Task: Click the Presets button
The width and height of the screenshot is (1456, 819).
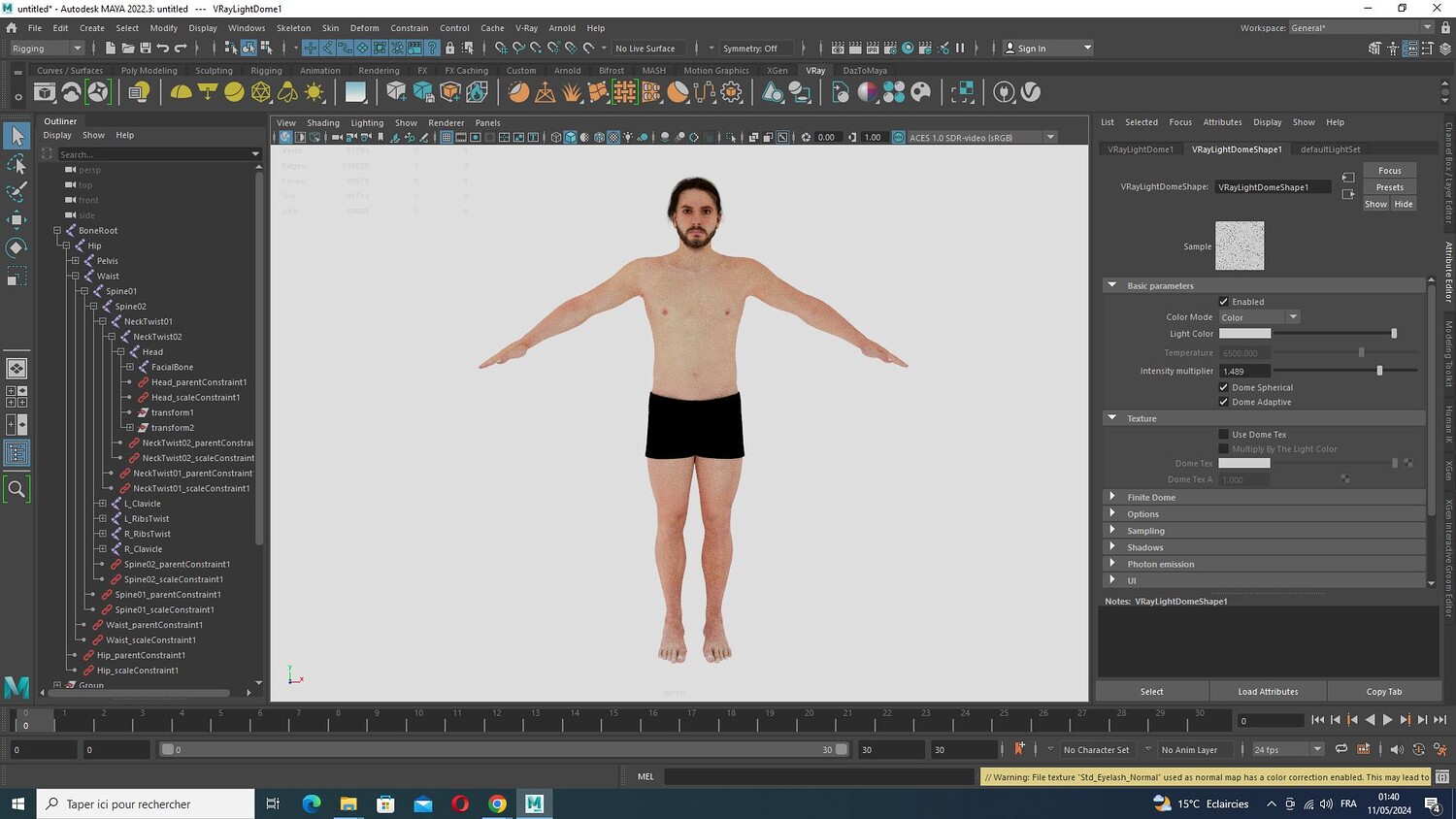Action: 1389,187
